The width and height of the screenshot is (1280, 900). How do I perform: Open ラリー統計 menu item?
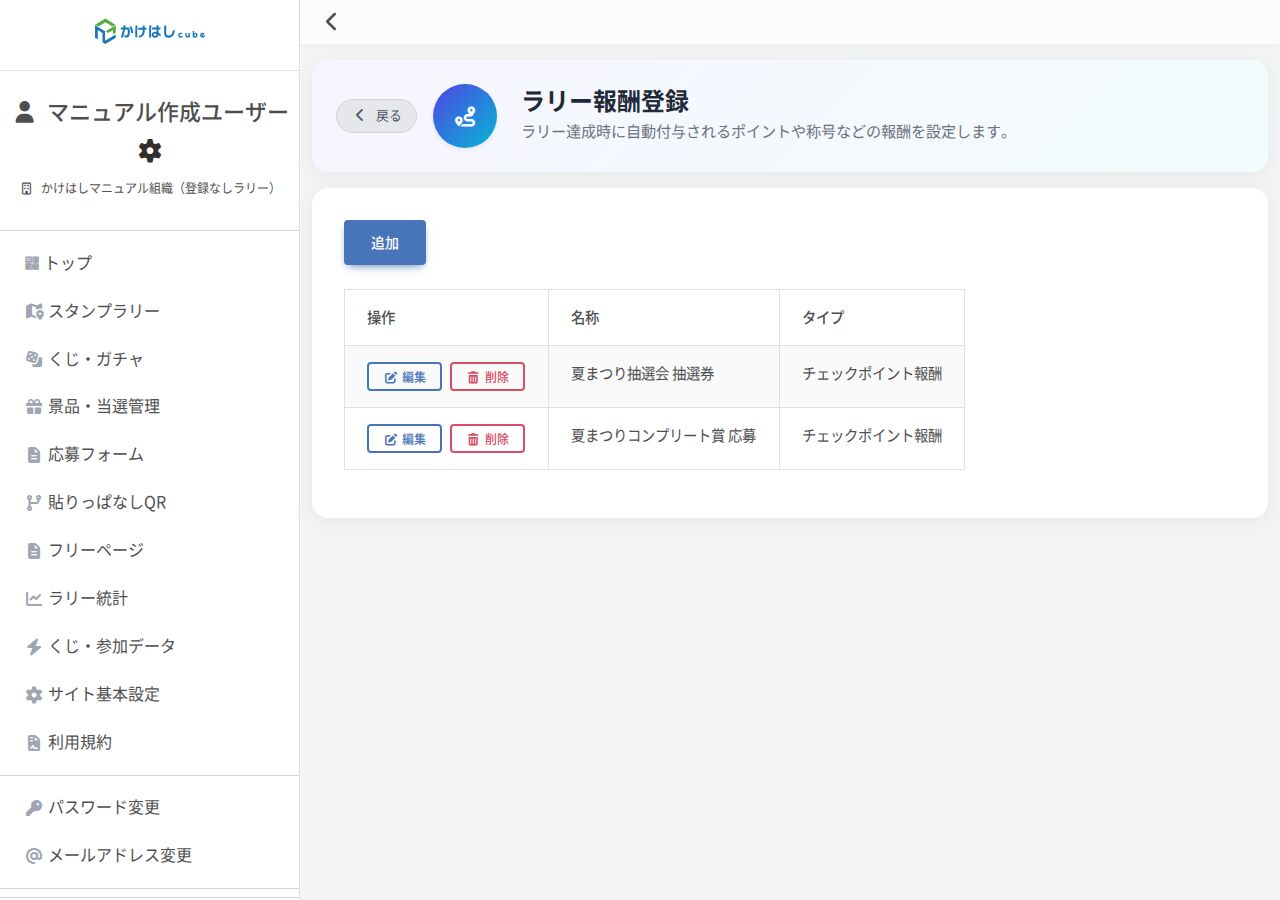tap(149, 599)
